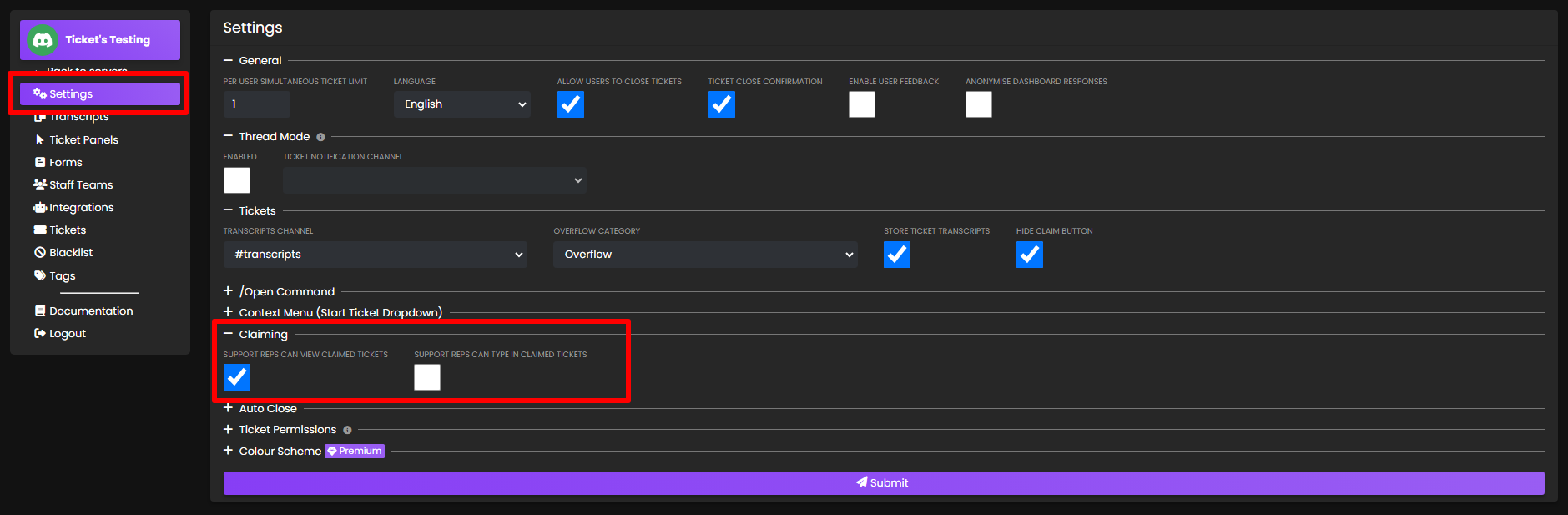Click the book icon beside Documentation
The width and height of the screenshot is (1568, 515).
point(39,311)
